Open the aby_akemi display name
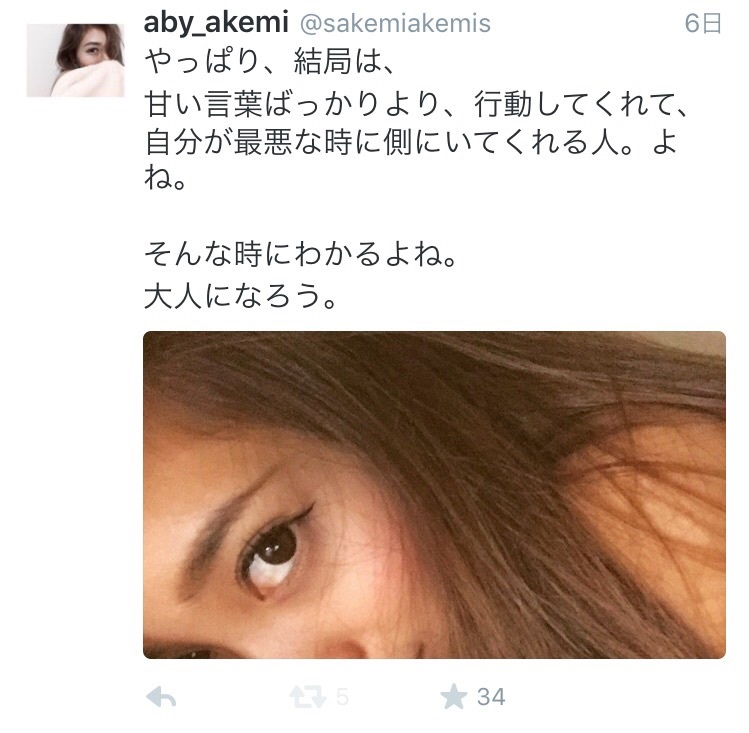The height and width of the screenshot is (733, 749). pyautogui.click(x=216, y=23)
